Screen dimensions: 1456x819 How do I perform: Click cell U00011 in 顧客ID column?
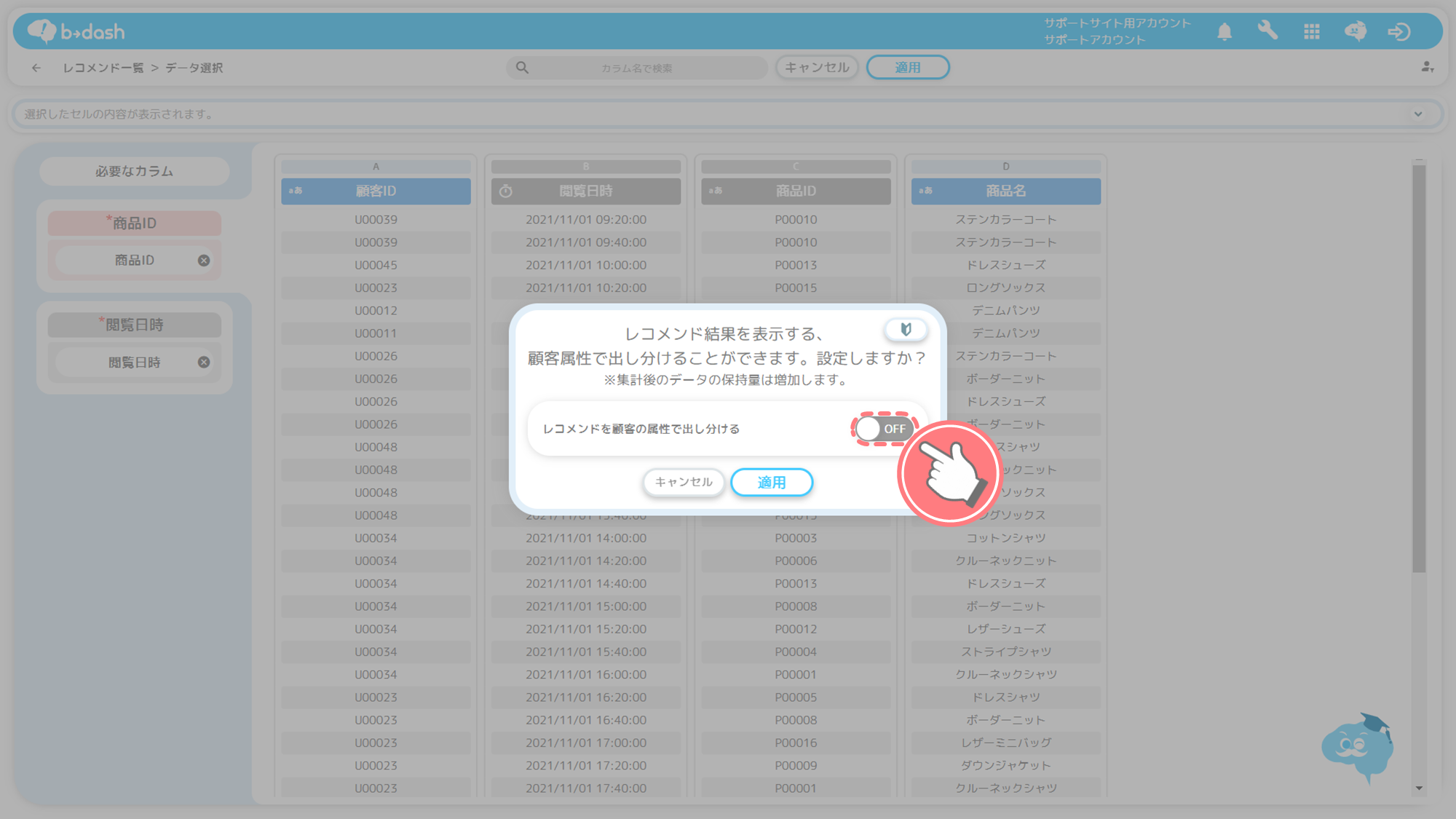[x=376, y=333]
